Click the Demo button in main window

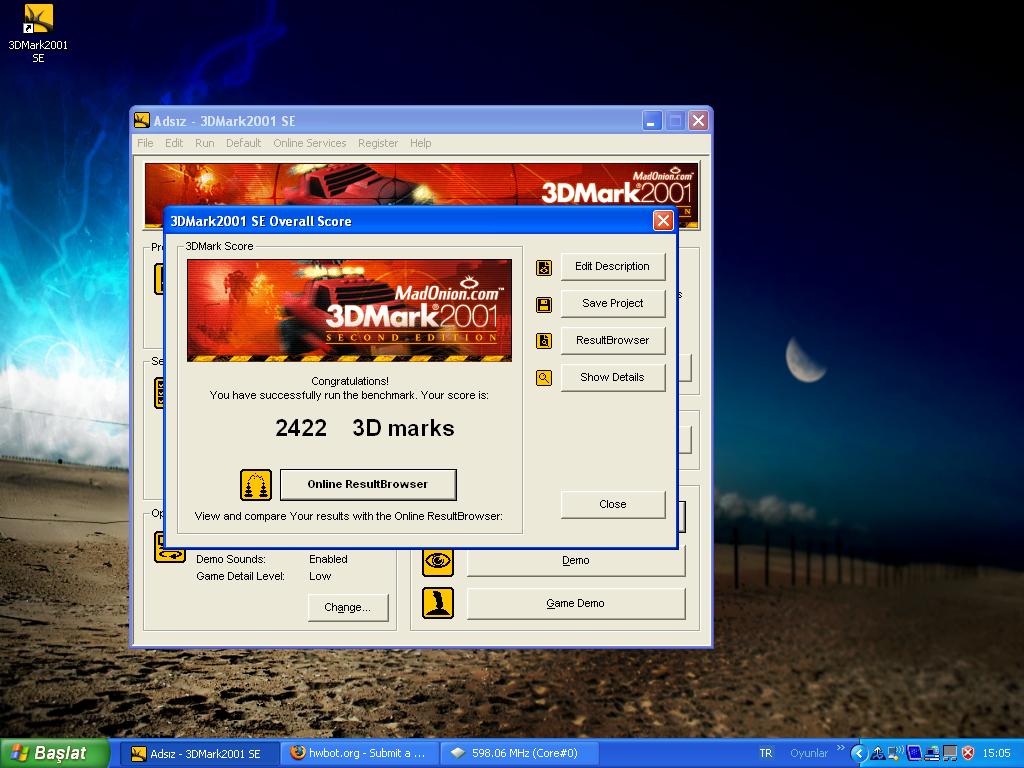pyautogui.click(x=575, y=560)
